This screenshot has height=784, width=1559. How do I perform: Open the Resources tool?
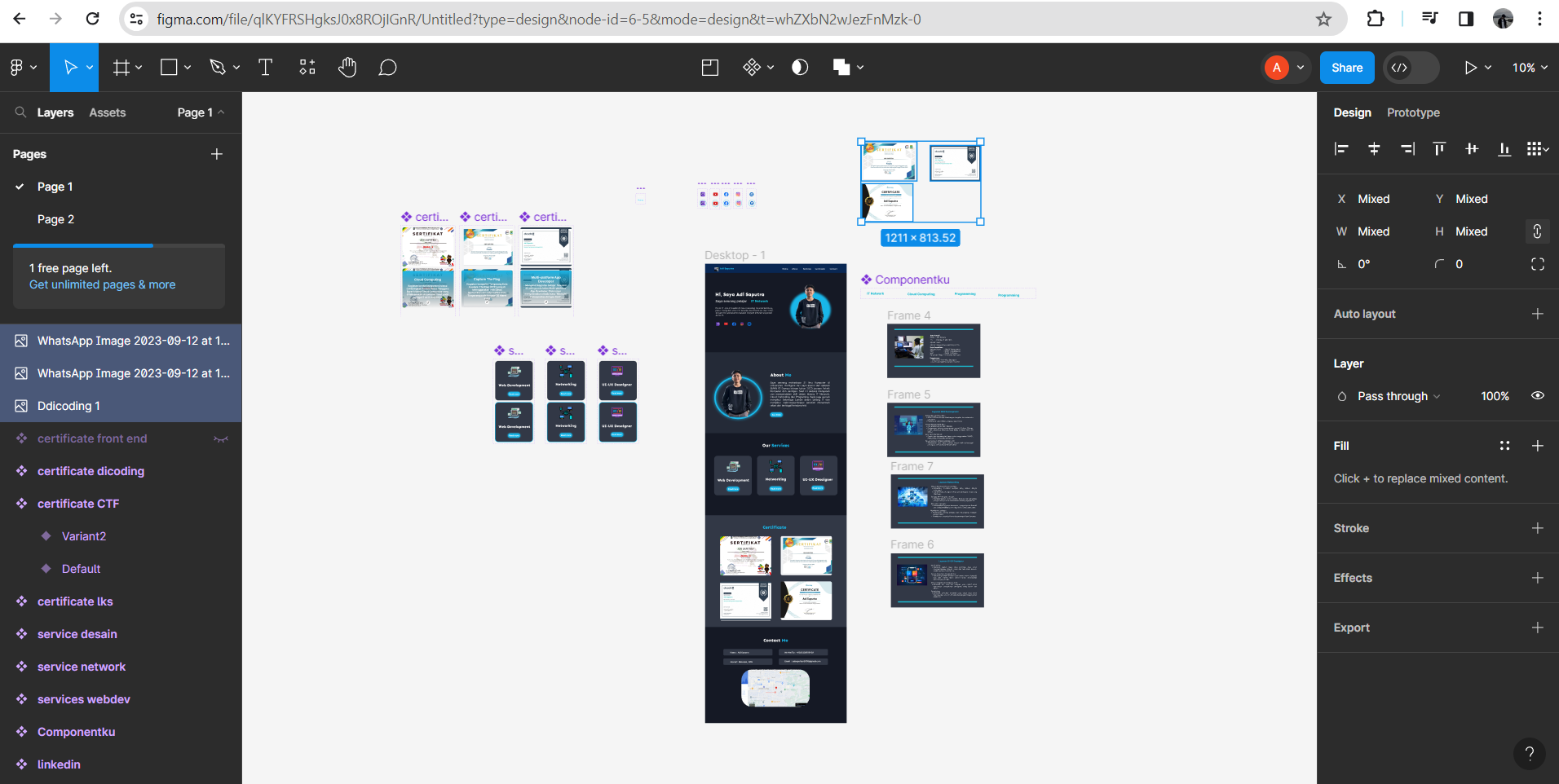pyautogui.click(x=307, y=68)
